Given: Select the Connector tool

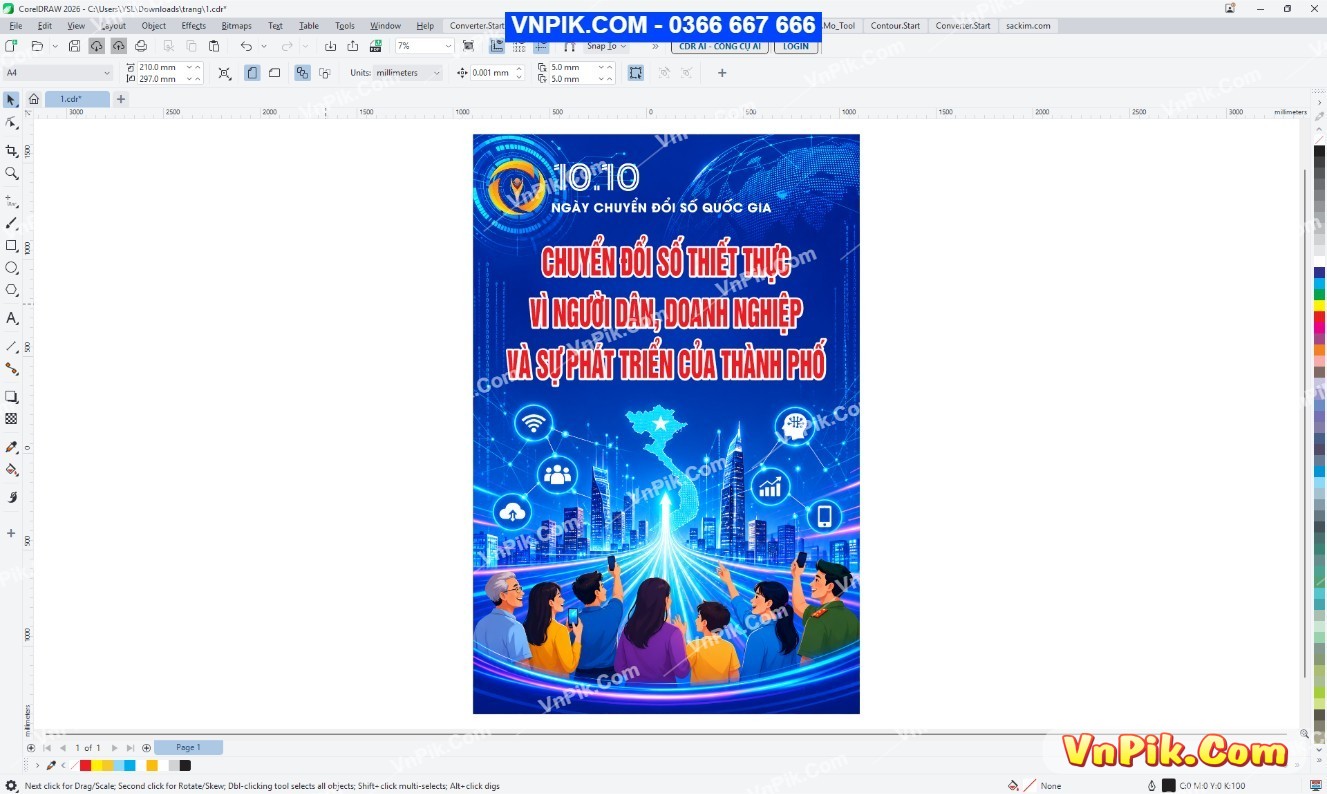Looking at the screenshot, I should click(x=11, y=369).
